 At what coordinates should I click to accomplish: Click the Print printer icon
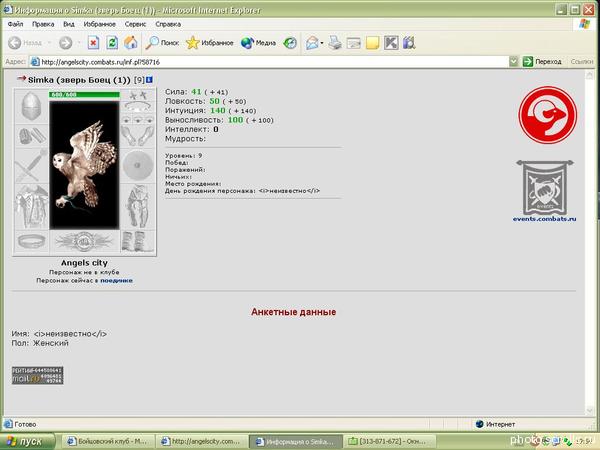click(x=335, y=43)
